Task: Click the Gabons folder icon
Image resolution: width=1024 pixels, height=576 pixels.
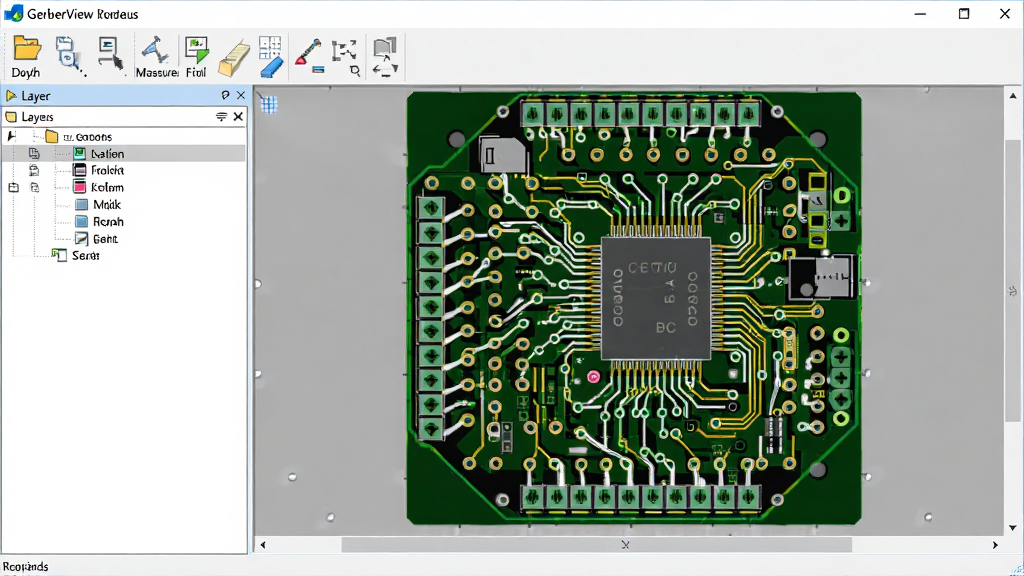Action: coord(52,136)
